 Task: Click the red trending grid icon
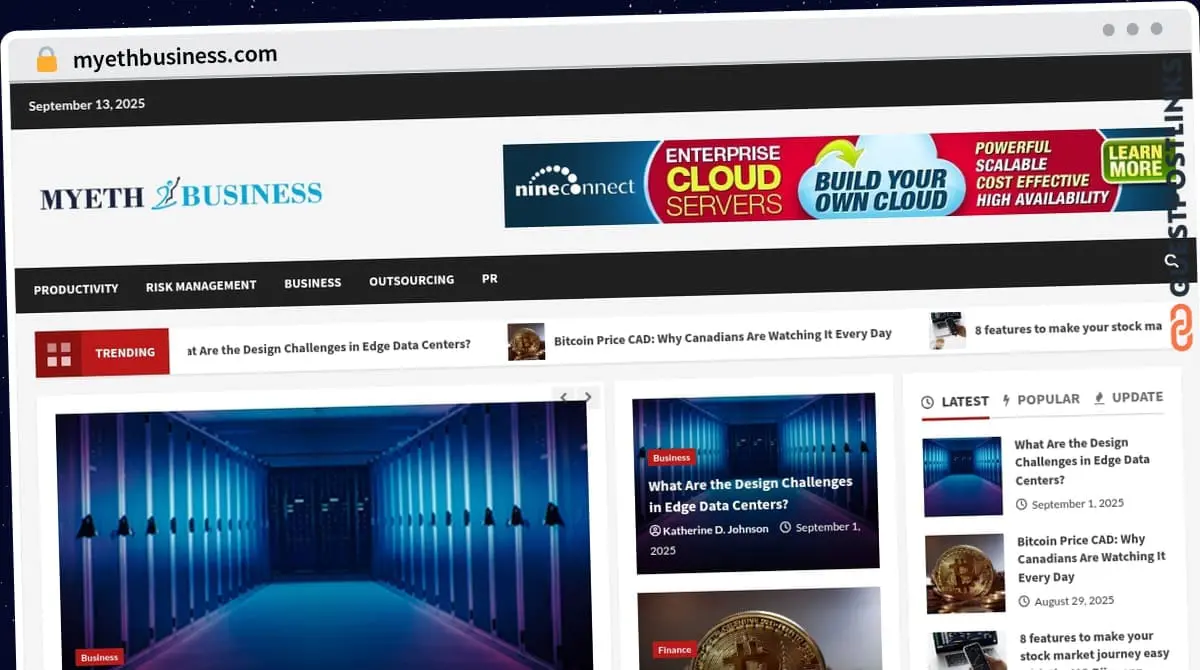coord(59,353)
